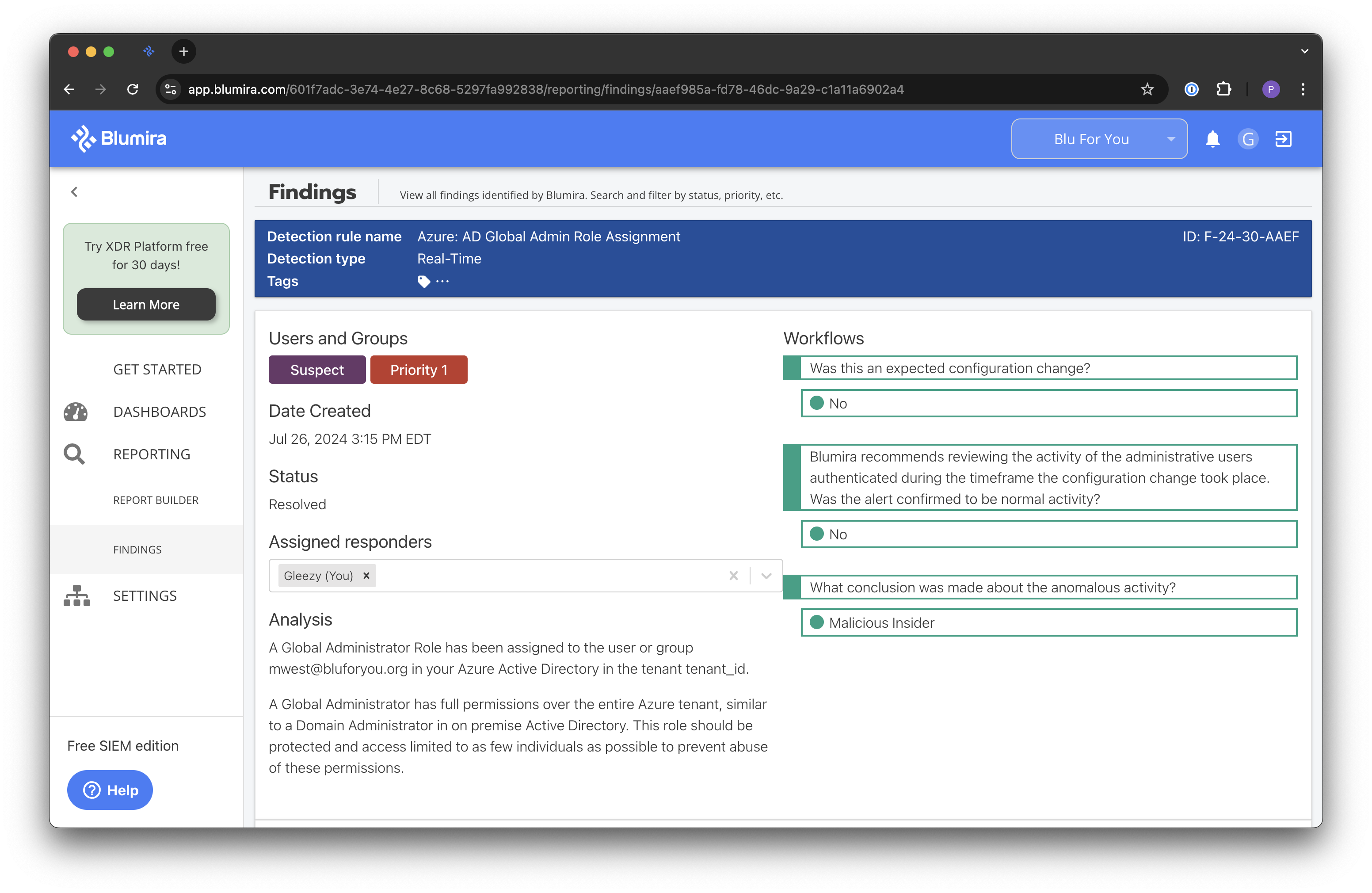Open DASHBOARDS menu item
The width and height of the screenshot is (1372, 893).
[160, 412]
